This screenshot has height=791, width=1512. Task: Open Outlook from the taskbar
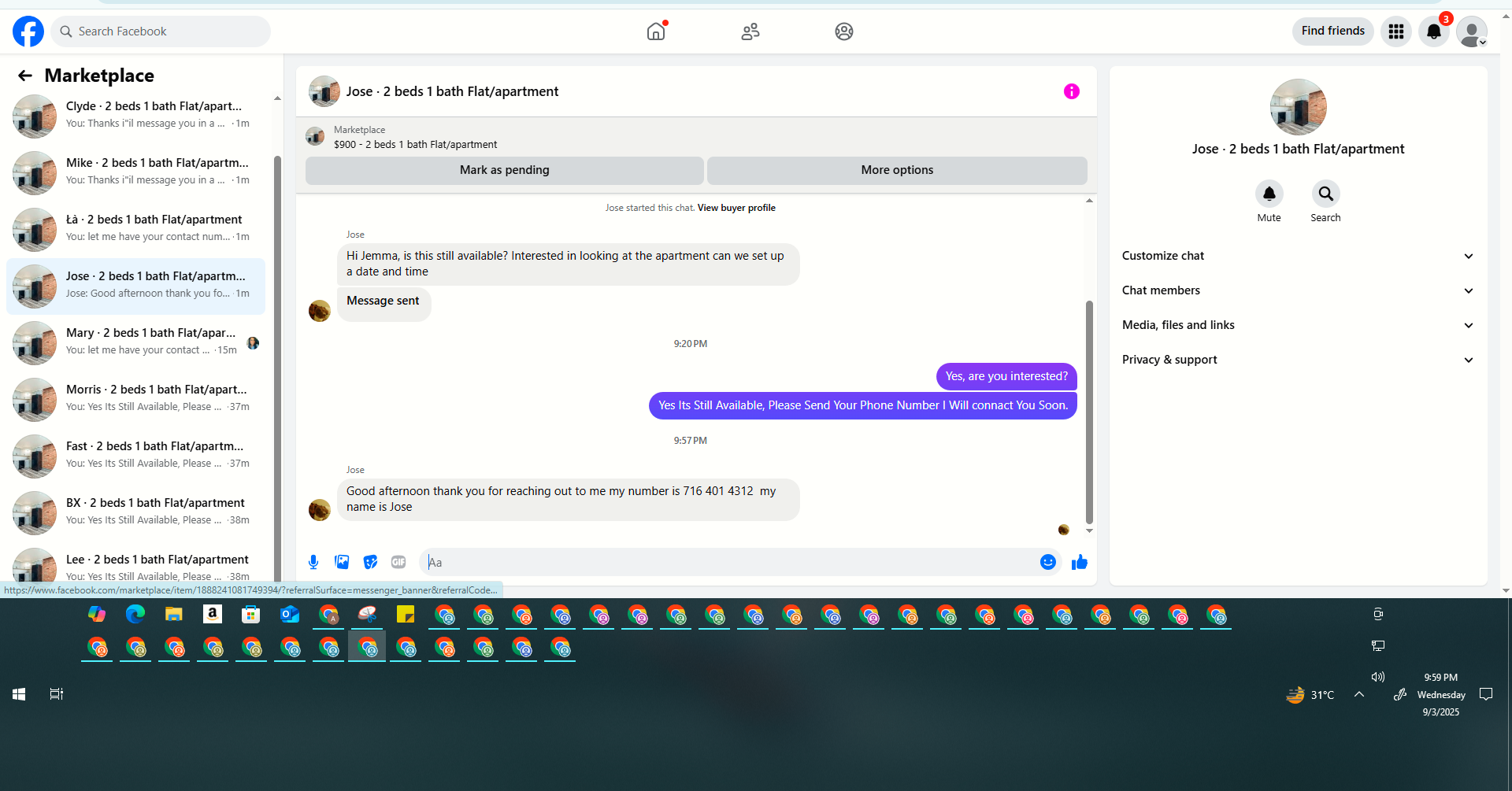pos(290,615)
